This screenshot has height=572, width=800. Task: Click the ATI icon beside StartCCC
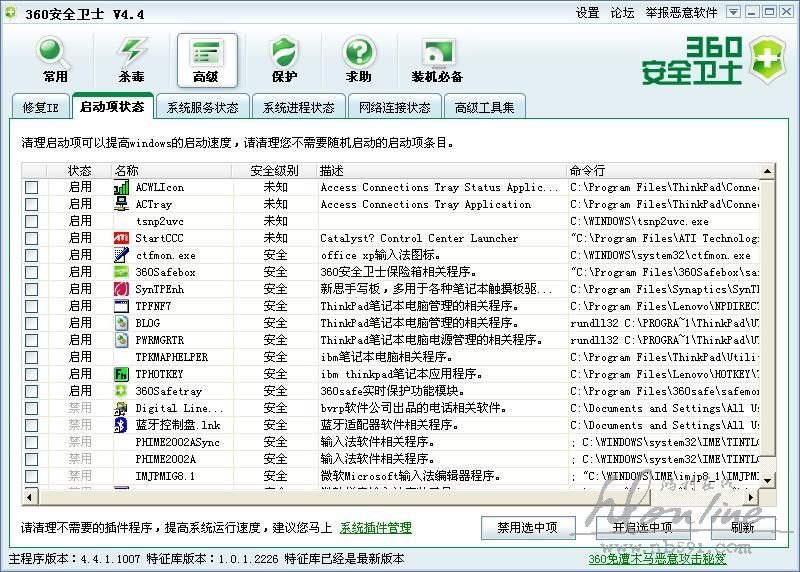pyautogui.click(x=121, y=238)
